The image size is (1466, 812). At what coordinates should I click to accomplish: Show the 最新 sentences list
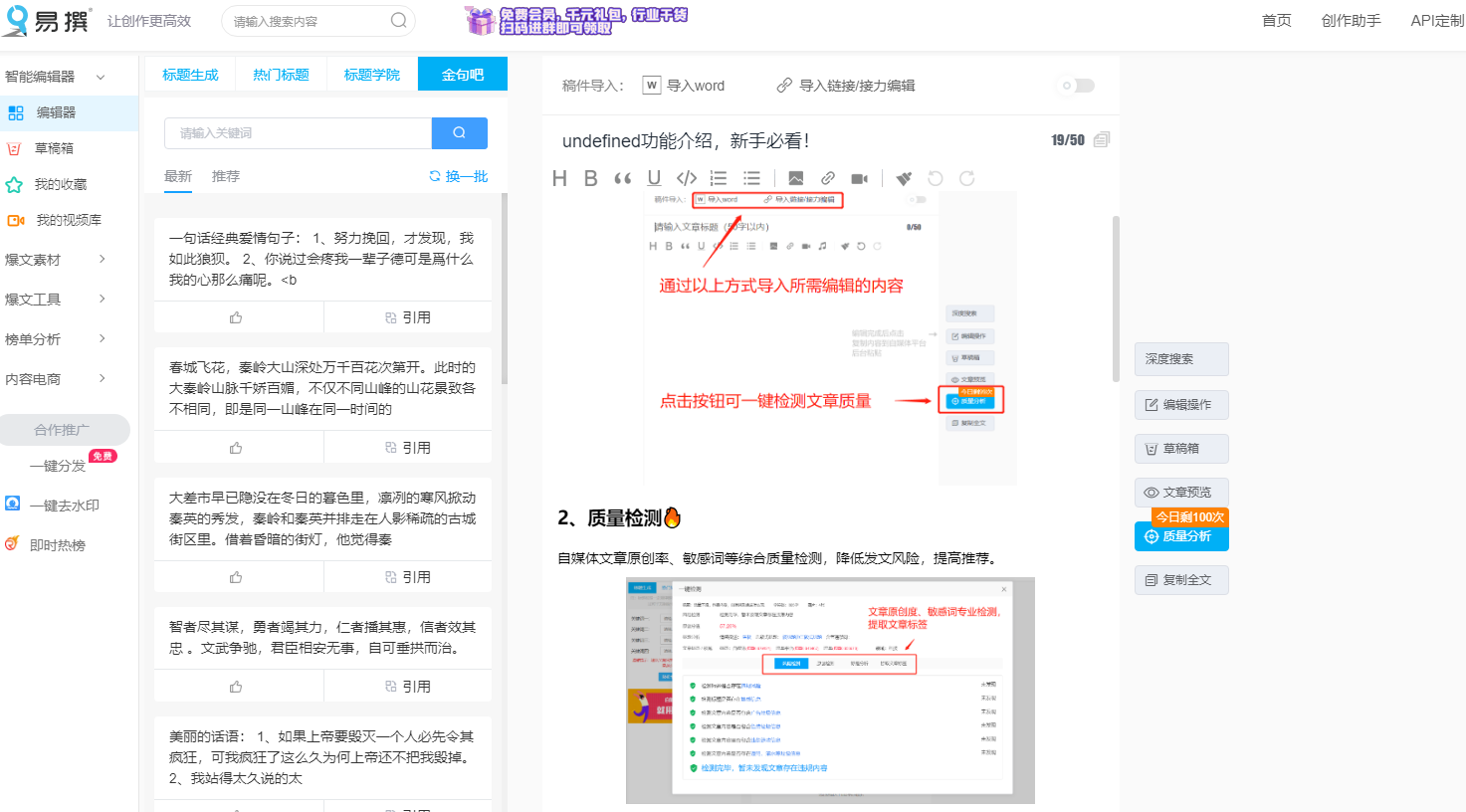pos(178,176)
